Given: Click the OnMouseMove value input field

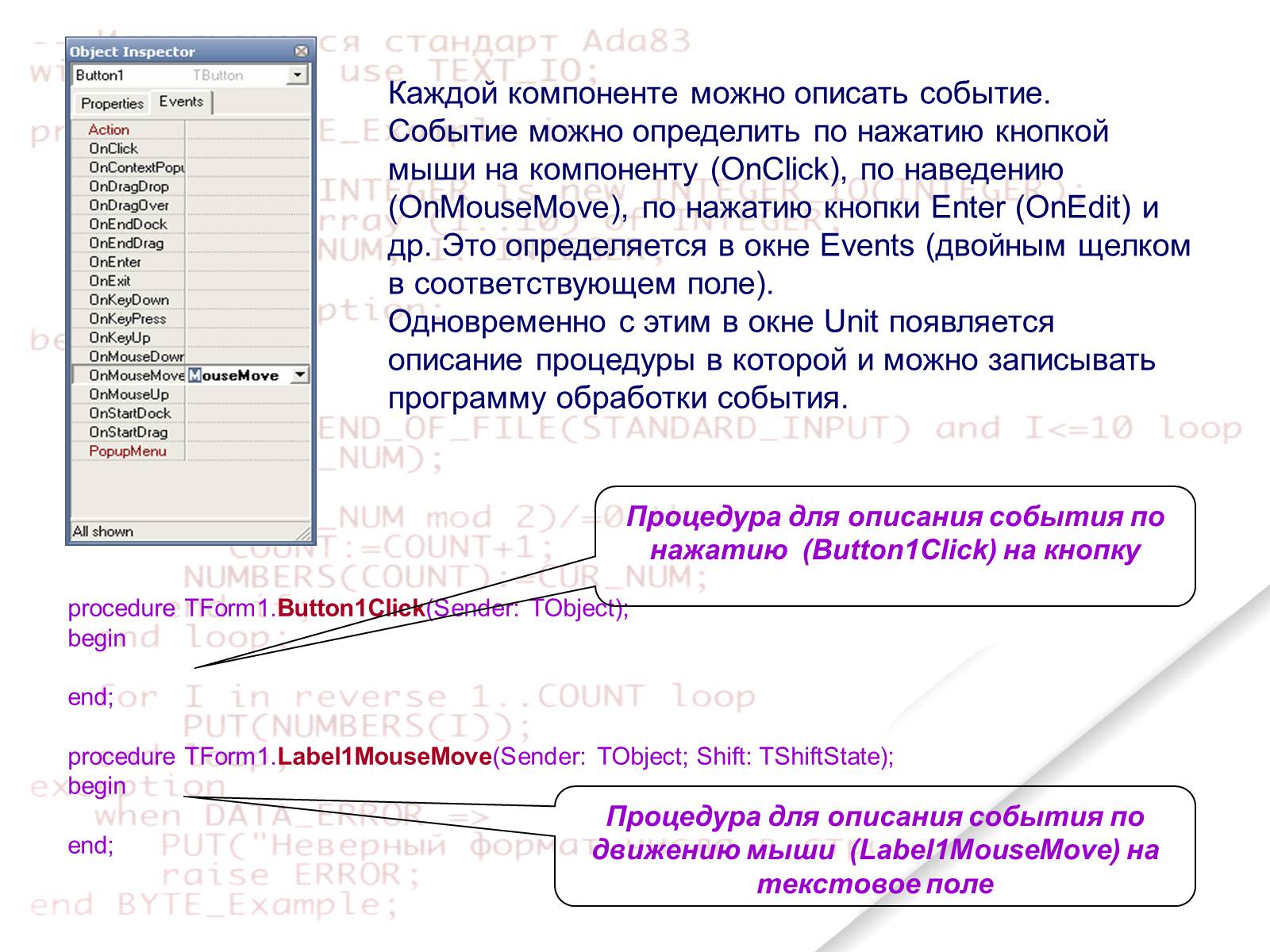Looking at the screenshot, I should click(x=239, y=375).
